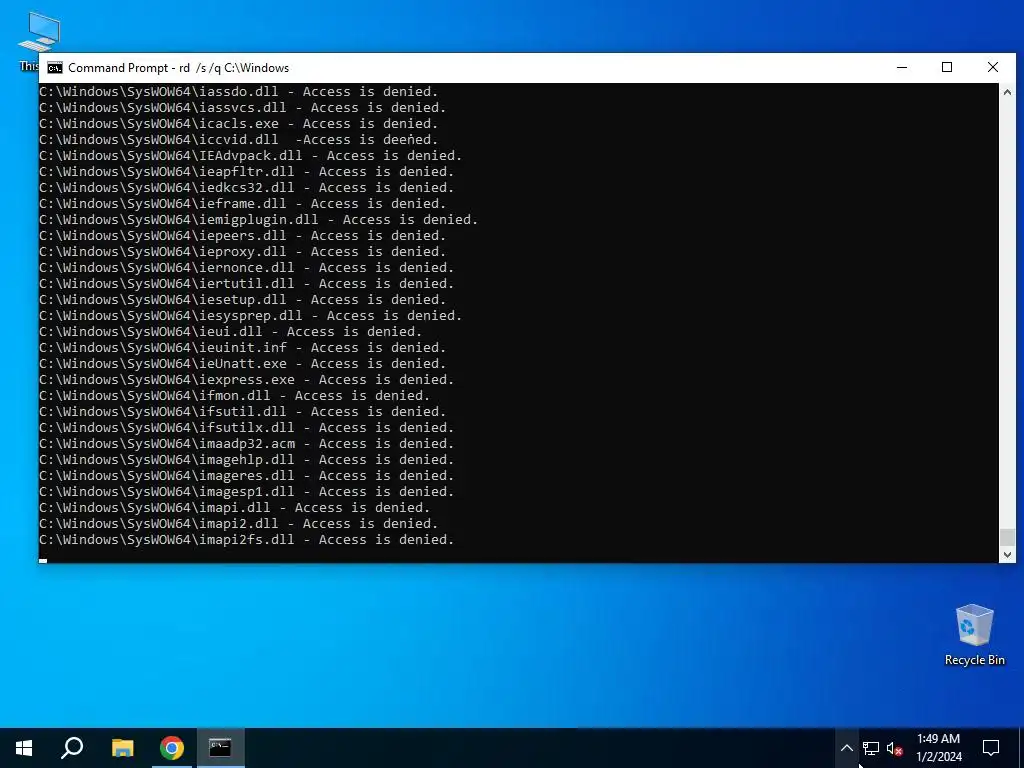1024x768 pixels.
Task: Launch File Explorer from taskbar
Action: coord(122,748)
